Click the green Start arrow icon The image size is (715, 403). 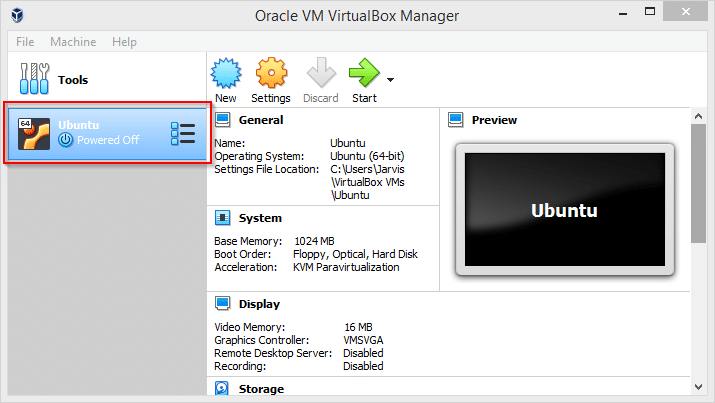[364, 74]
